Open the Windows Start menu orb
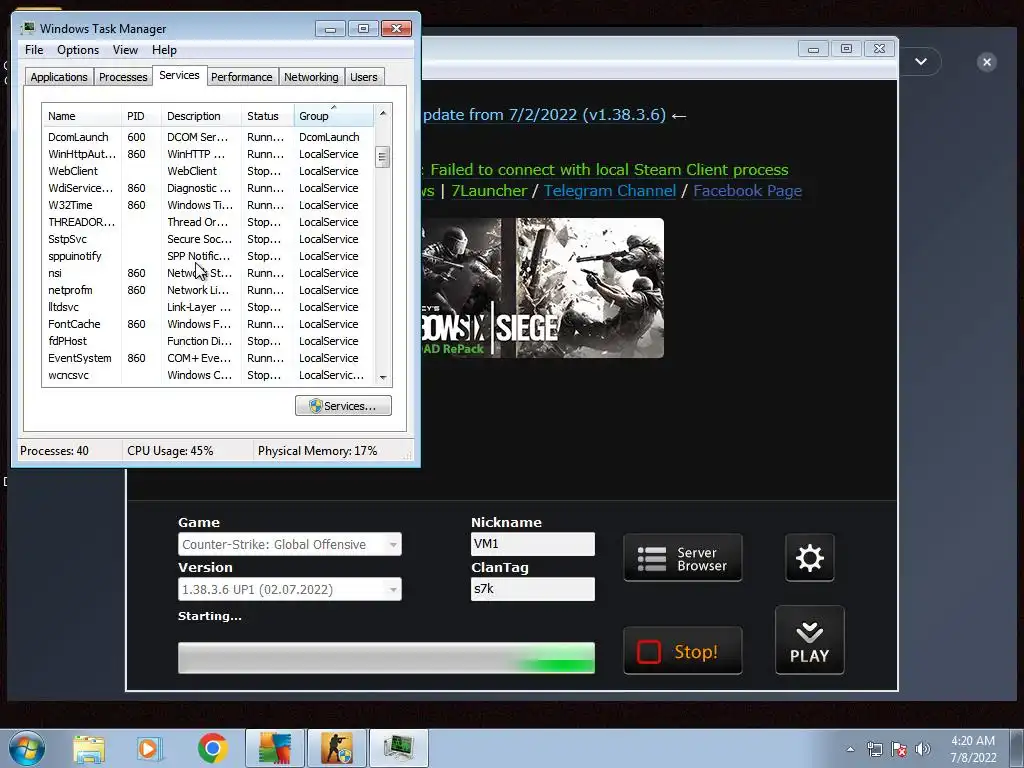 (27, 748)
